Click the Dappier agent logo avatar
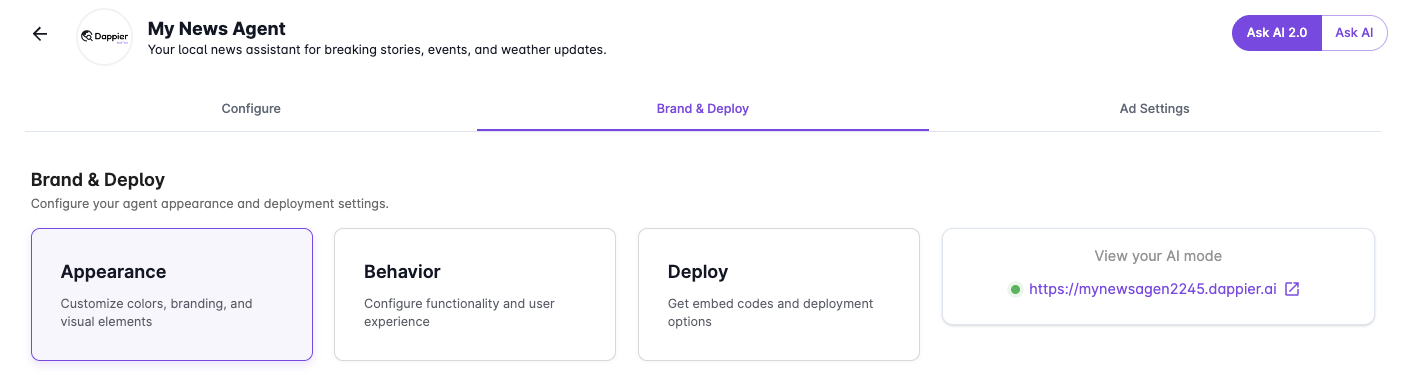Viewport: 1403px width, 375px height. coord(105,37)
